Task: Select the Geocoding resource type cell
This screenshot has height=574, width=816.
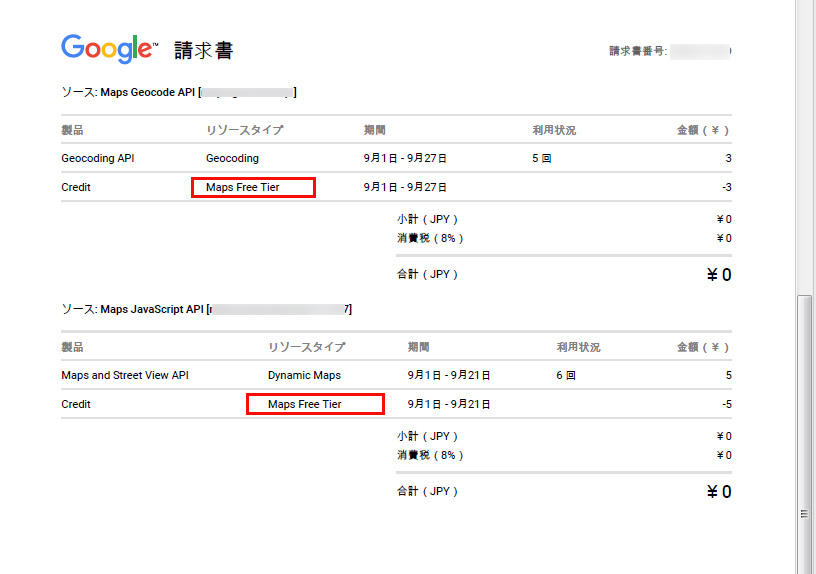Action: [x=232, y=158]
